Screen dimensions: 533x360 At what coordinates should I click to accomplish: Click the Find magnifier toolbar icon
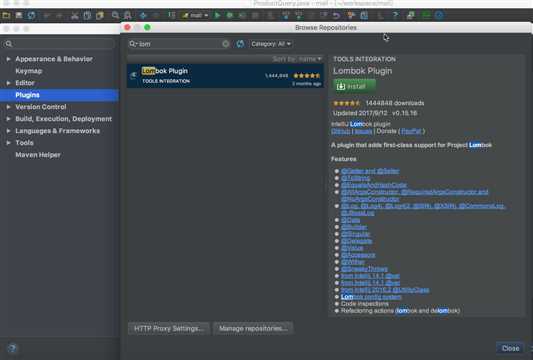tap(116, 15)
